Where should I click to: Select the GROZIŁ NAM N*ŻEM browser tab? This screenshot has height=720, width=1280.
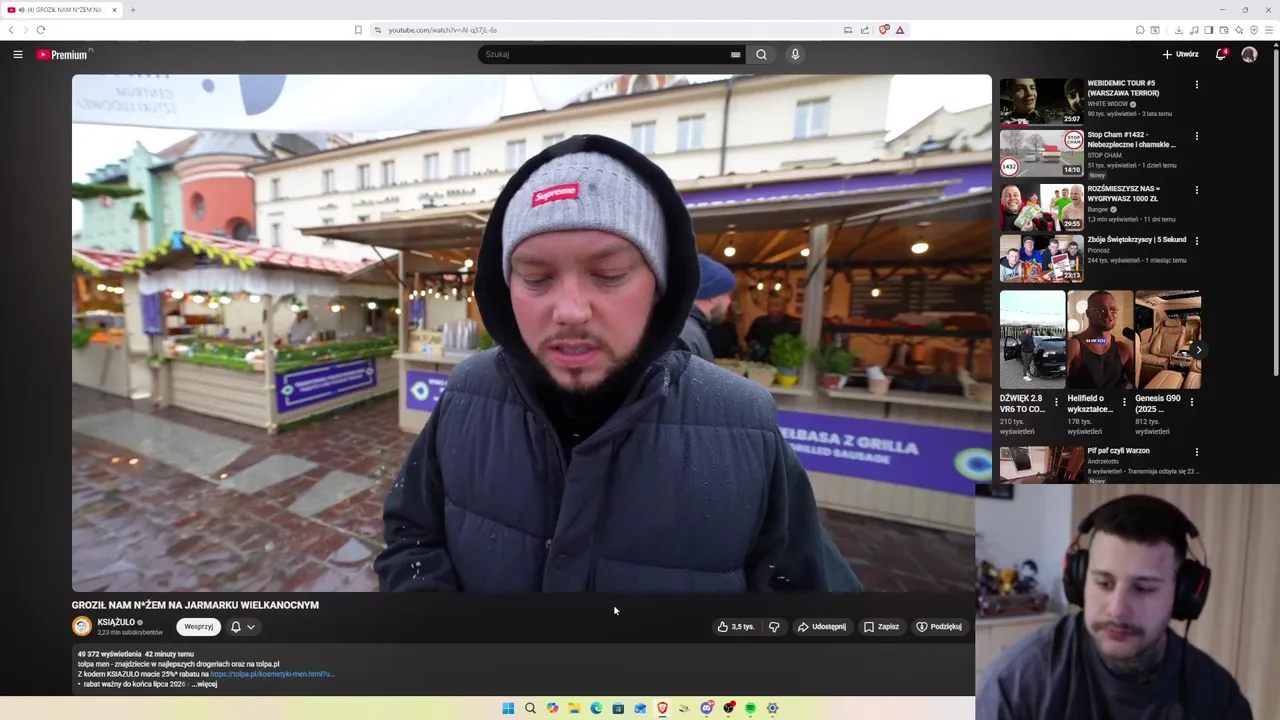click(62, 10)
